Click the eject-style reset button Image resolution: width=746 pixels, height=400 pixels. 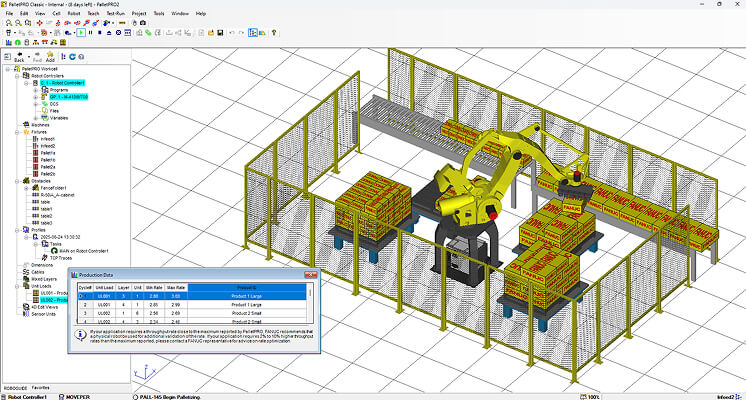(109, 33)
